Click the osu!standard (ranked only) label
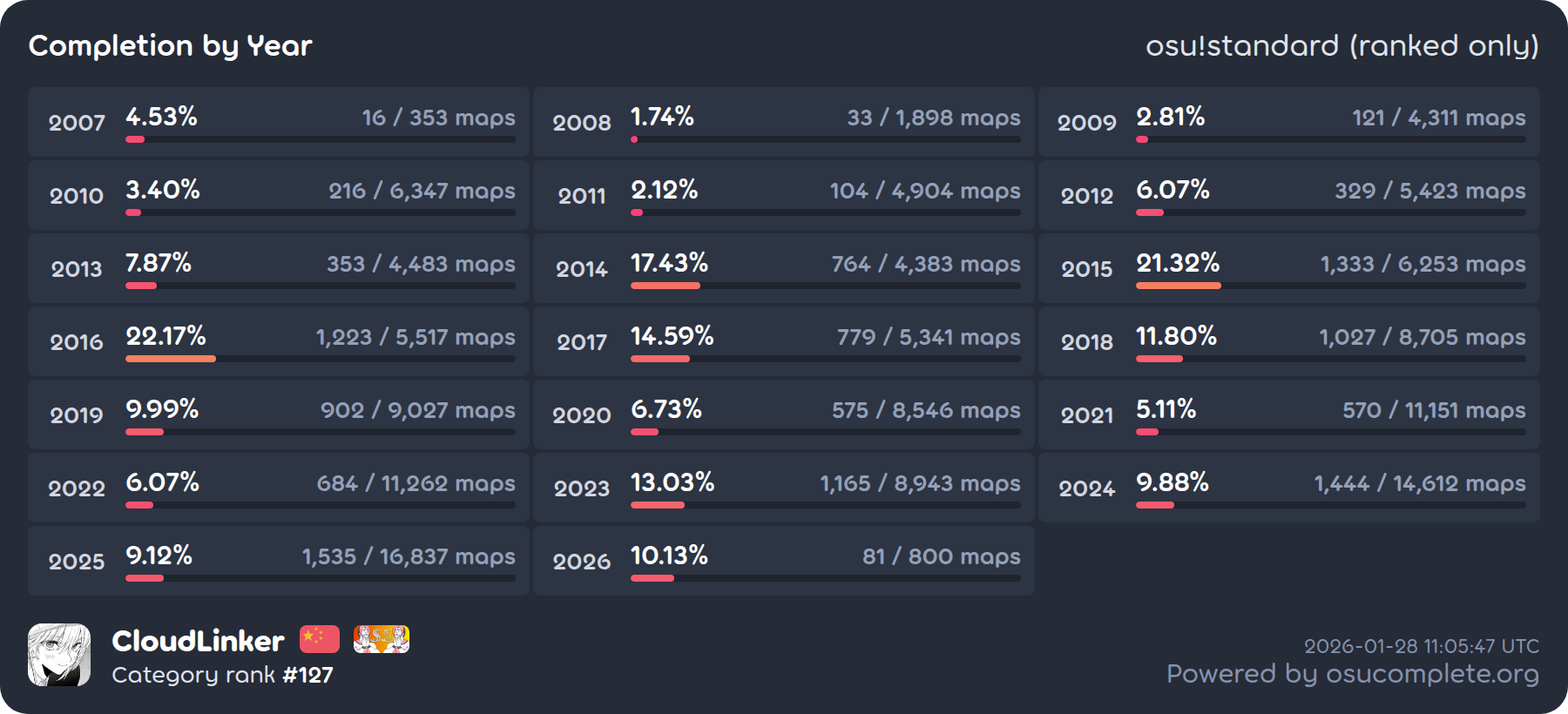 tap(1342, 46)
